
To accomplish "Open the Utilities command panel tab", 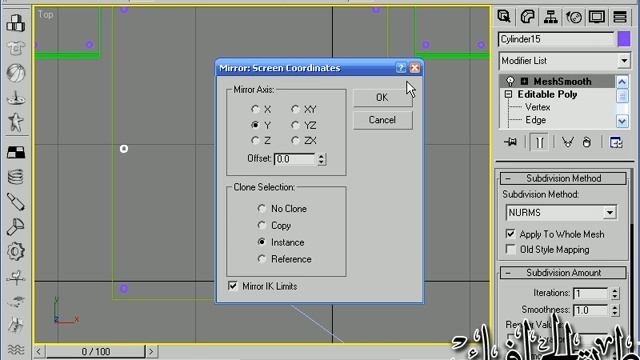I will pos(620,17).
